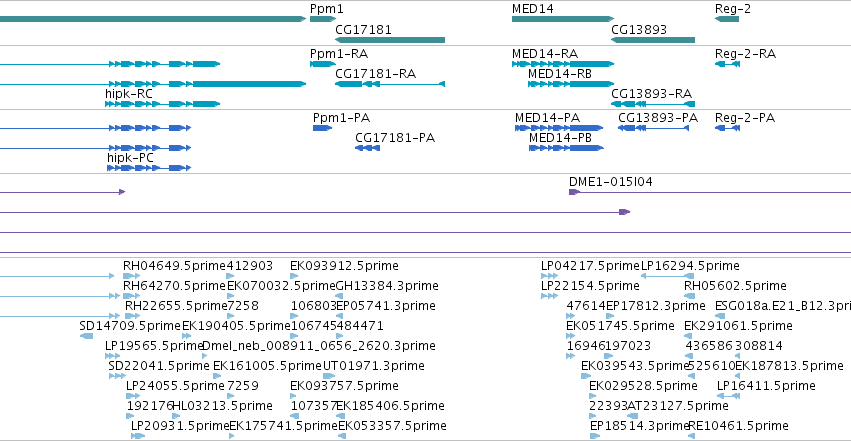The image size is (851, 441).
Task: Open EST EK093912.5prime
Action: 344,266
